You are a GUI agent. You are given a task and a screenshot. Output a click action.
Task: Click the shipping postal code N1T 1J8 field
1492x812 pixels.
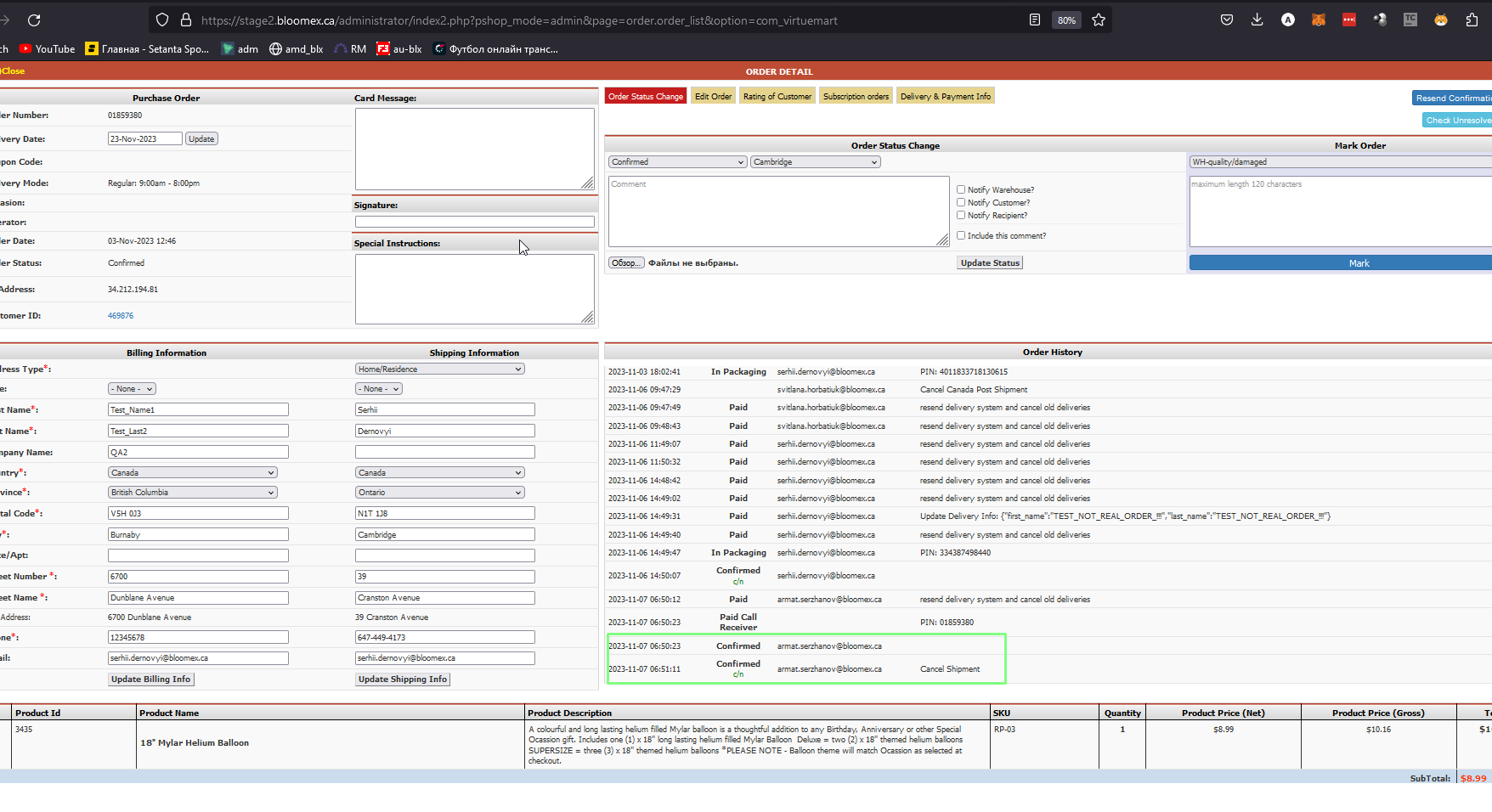(445, 513)
